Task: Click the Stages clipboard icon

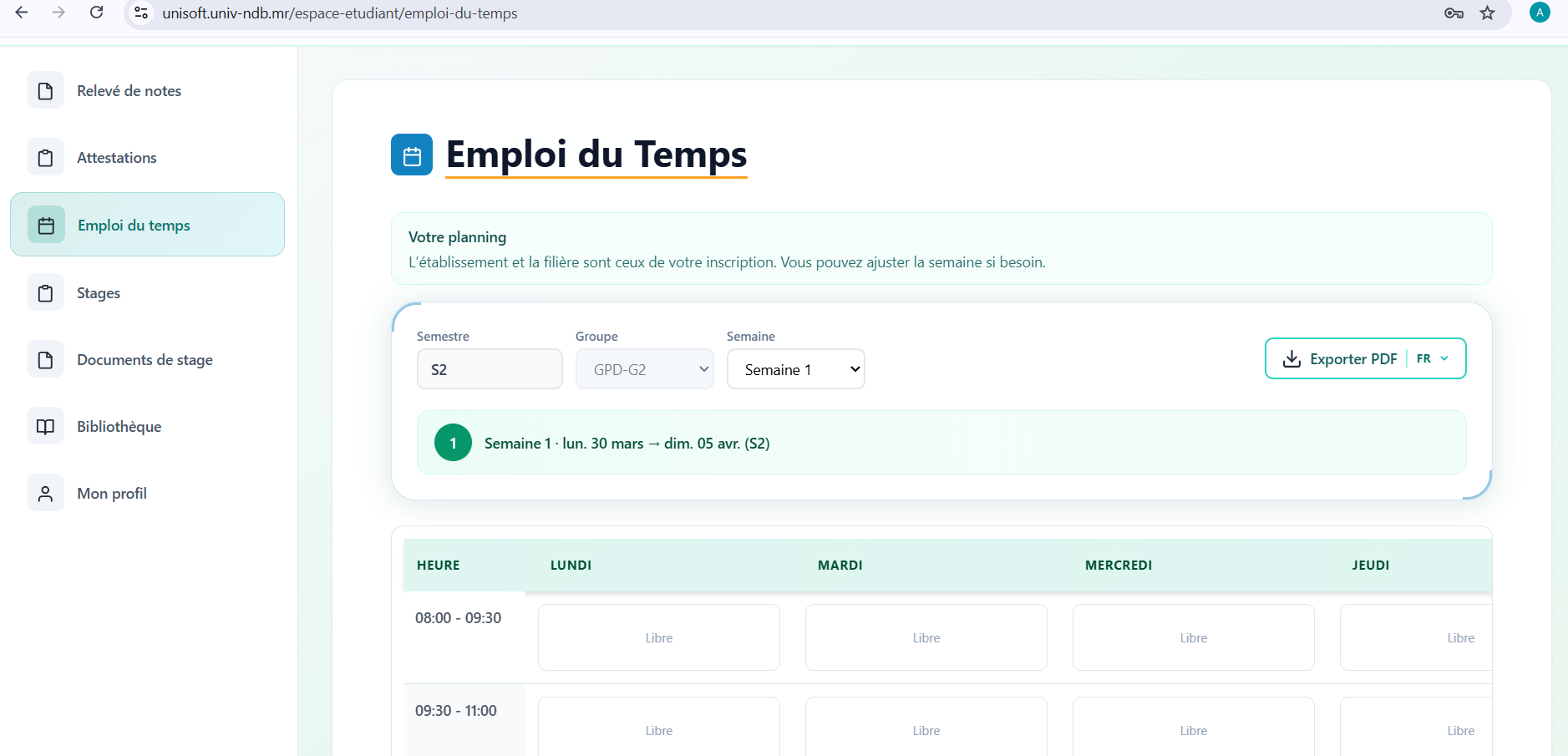Action: (46, 292)
